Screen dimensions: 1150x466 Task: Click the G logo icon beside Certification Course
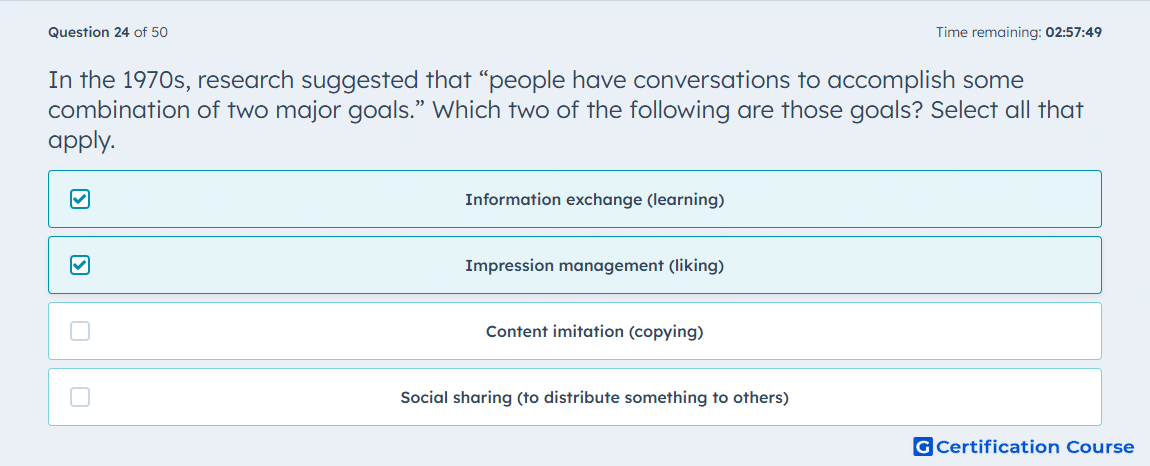coord(923,446)
